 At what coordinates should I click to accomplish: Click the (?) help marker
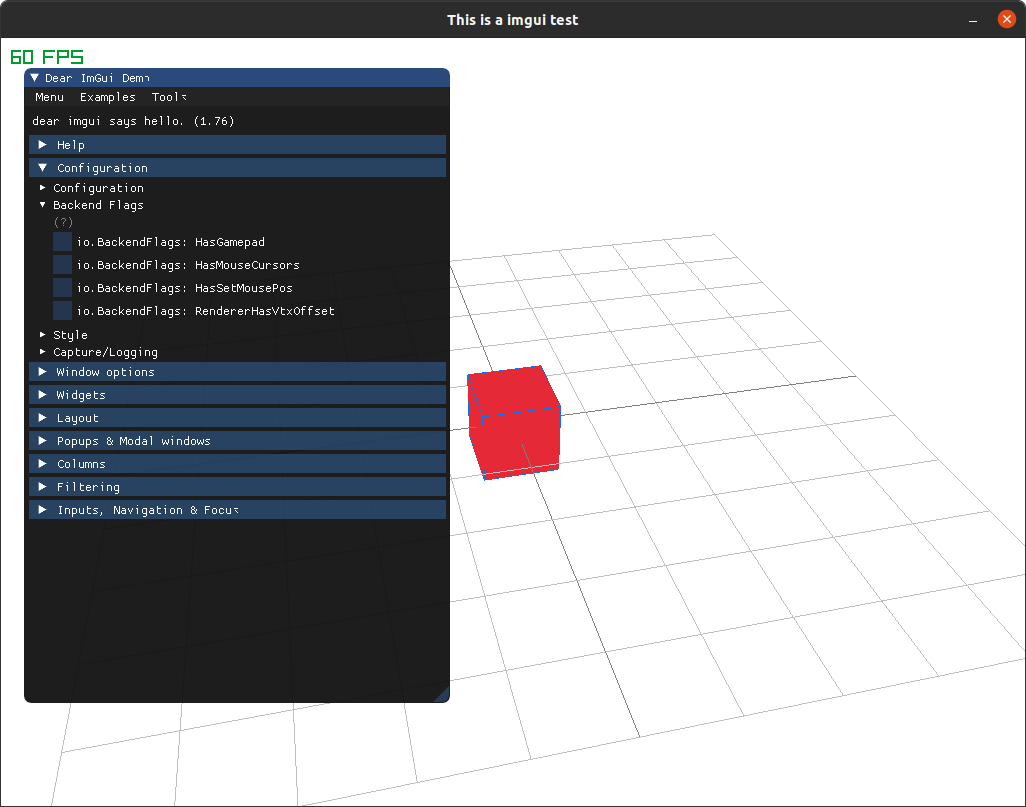pyautogui.click(x=63, y=223)
